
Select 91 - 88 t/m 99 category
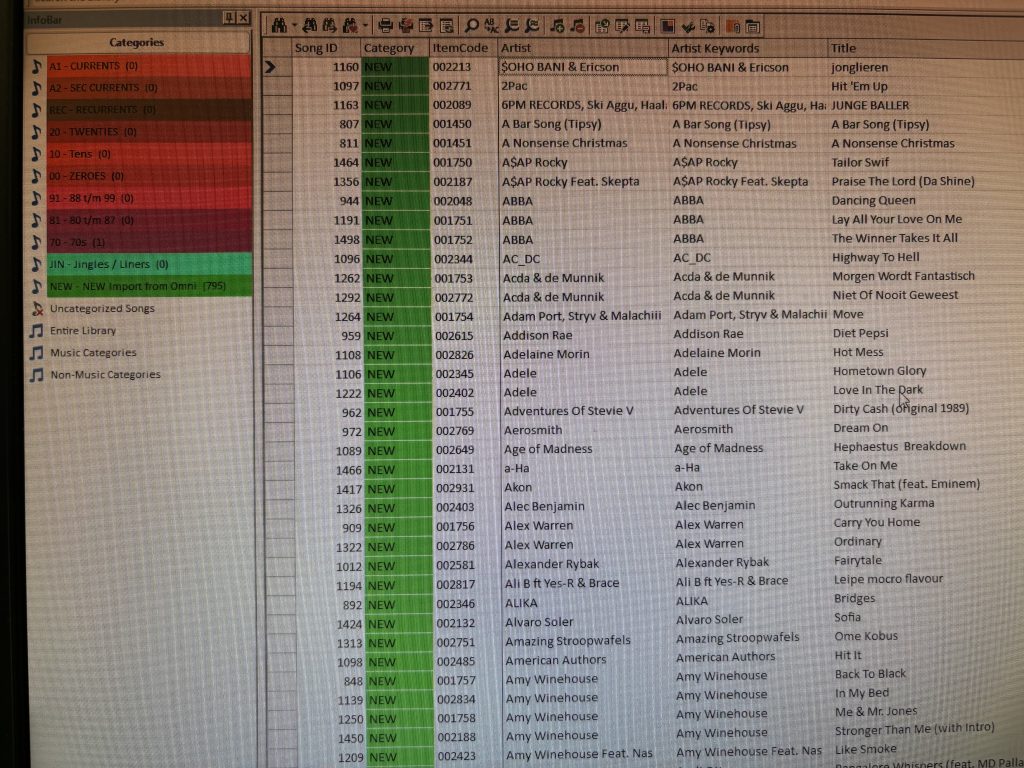pos(149,198)
